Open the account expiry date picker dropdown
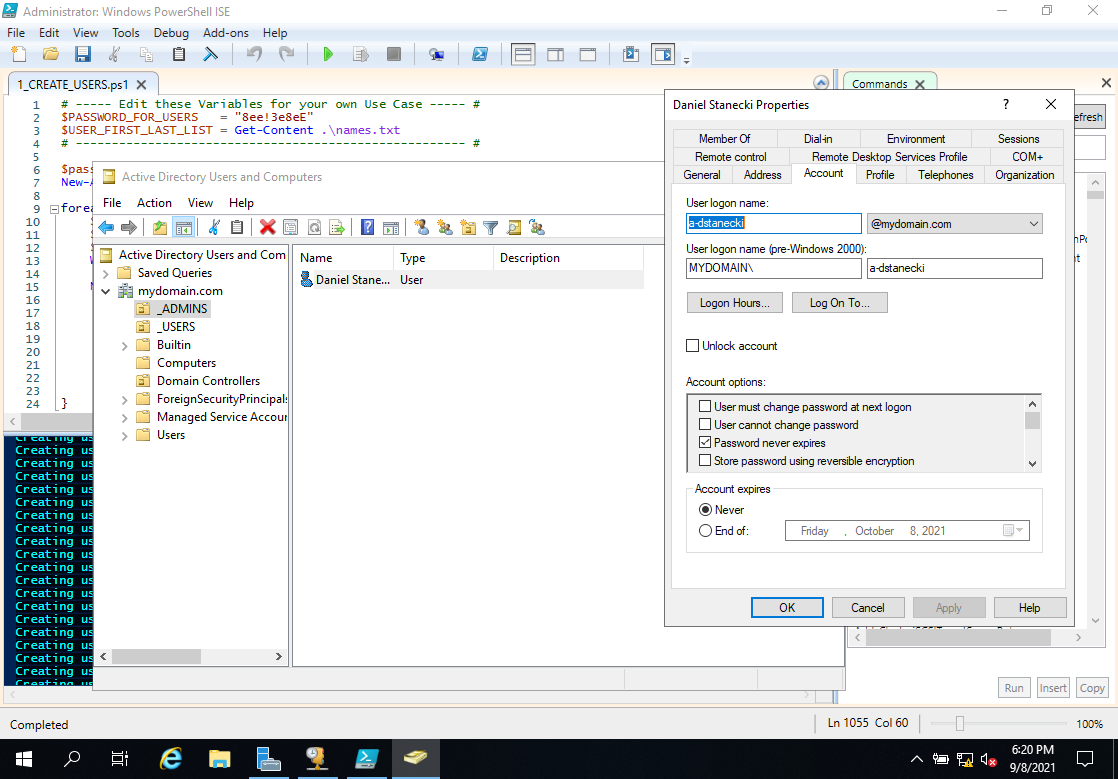 1014,530
